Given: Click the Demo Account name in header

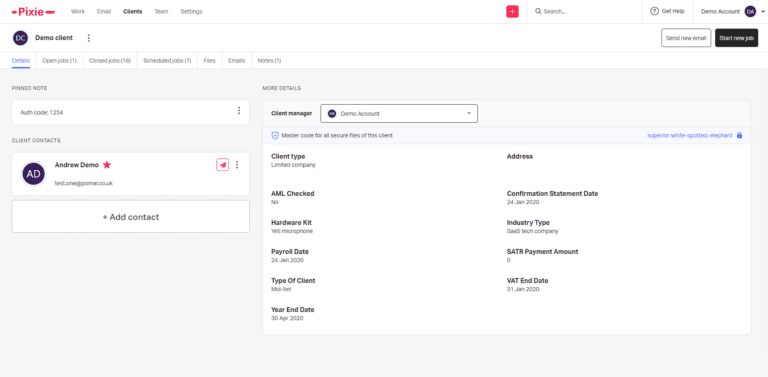Looking at the screenshot, I should coord(720,11).
